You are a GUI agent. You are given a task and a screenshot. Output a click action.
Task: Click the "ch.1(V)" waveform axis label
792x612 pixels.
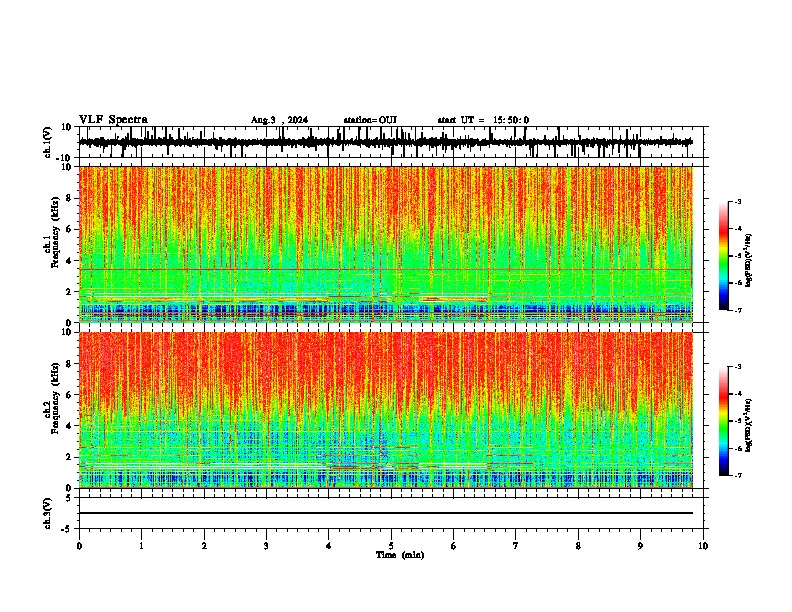(47, 142)
